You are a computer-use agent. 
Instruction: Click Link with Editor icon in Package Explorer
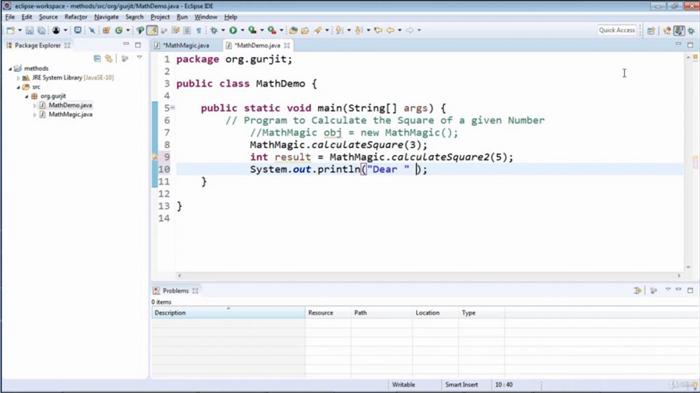(108, 59)
